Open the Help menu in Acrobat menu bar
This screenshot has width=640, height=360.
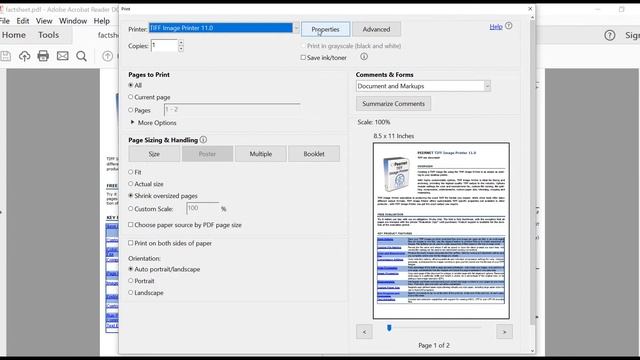coord(101,21)
